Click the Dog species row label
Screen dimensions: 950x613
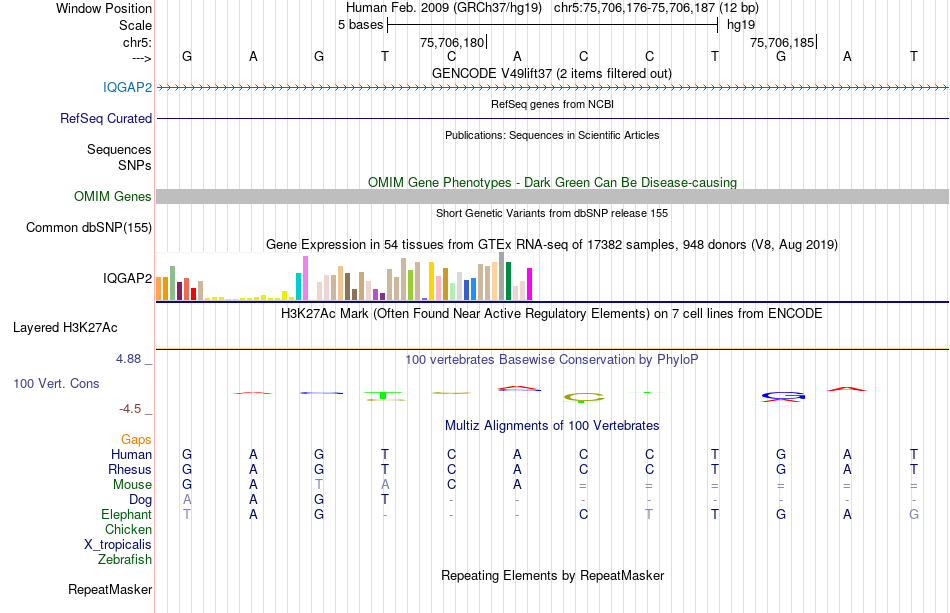[140, 500]
